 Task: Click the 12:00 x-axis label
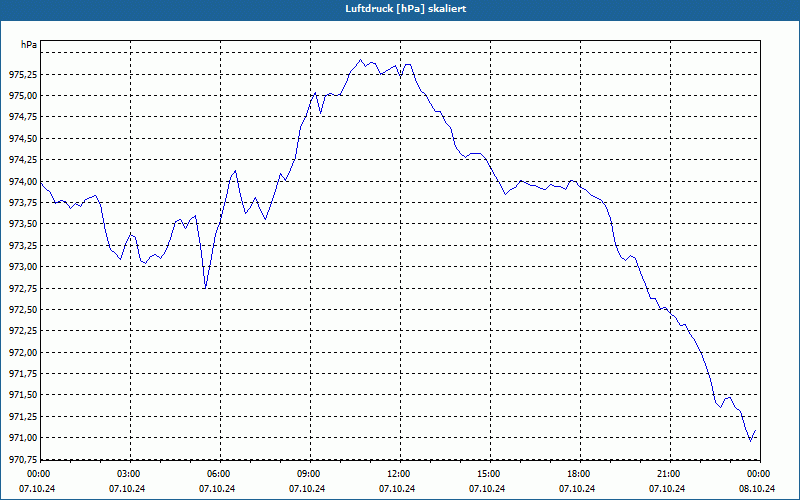tap(399, 474)
